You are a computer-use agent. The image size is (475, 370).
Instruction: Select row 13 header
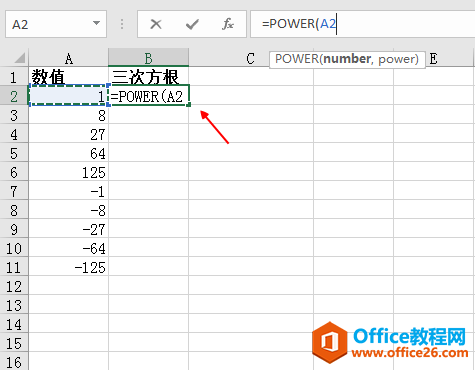click(x=14, y=305)
